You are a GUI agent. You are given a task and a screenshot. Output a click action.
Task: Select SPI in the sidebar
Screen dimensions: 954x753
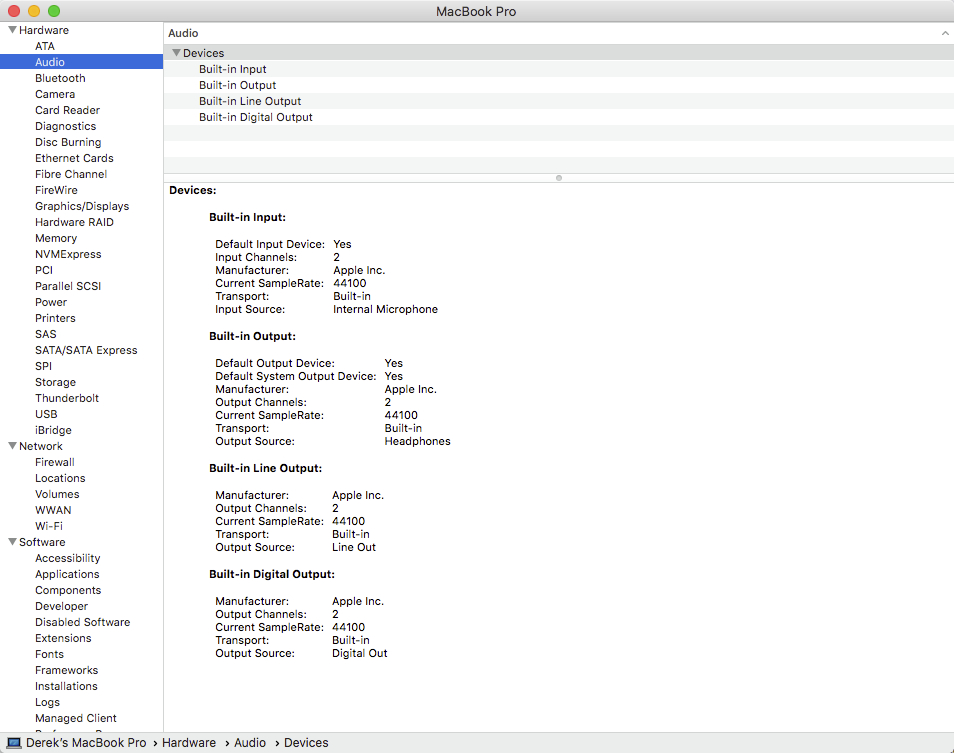[x=44, y=366]
